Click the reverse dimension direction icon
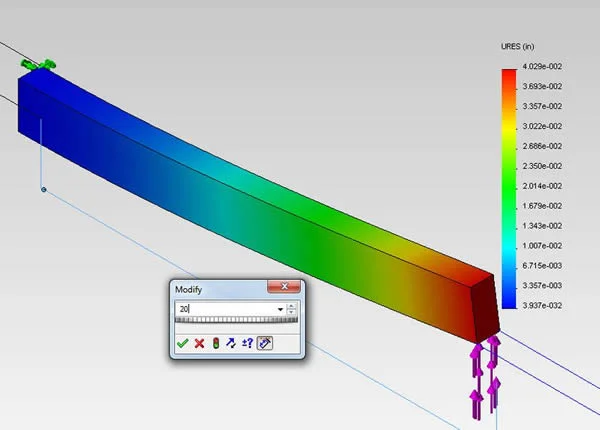 click(231, 342)
